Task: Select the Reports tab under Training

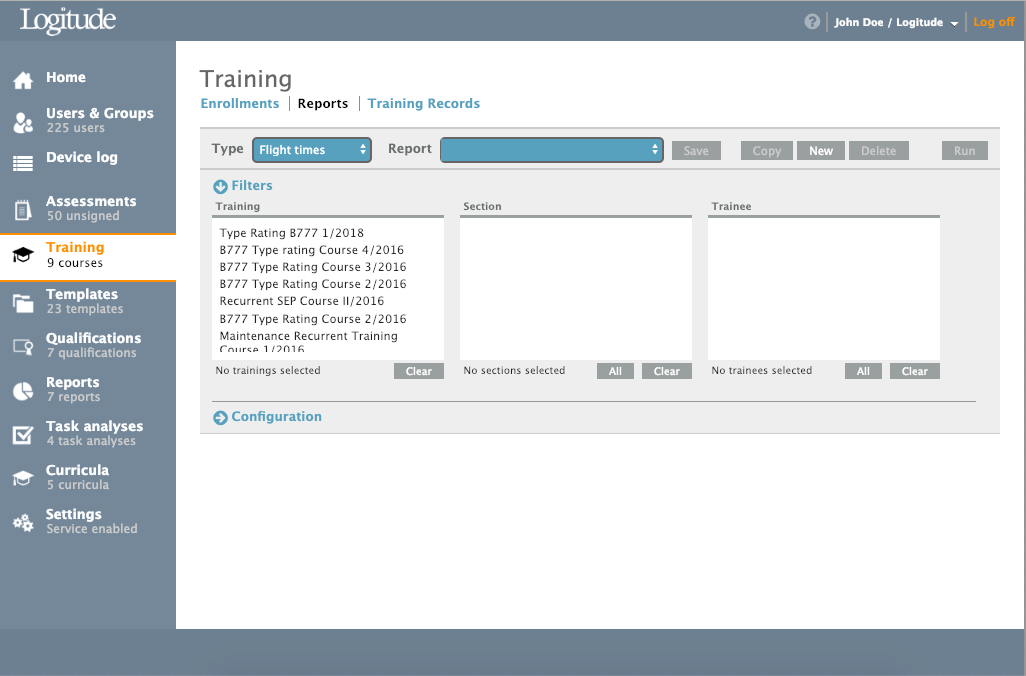Action: pos(323,103)
